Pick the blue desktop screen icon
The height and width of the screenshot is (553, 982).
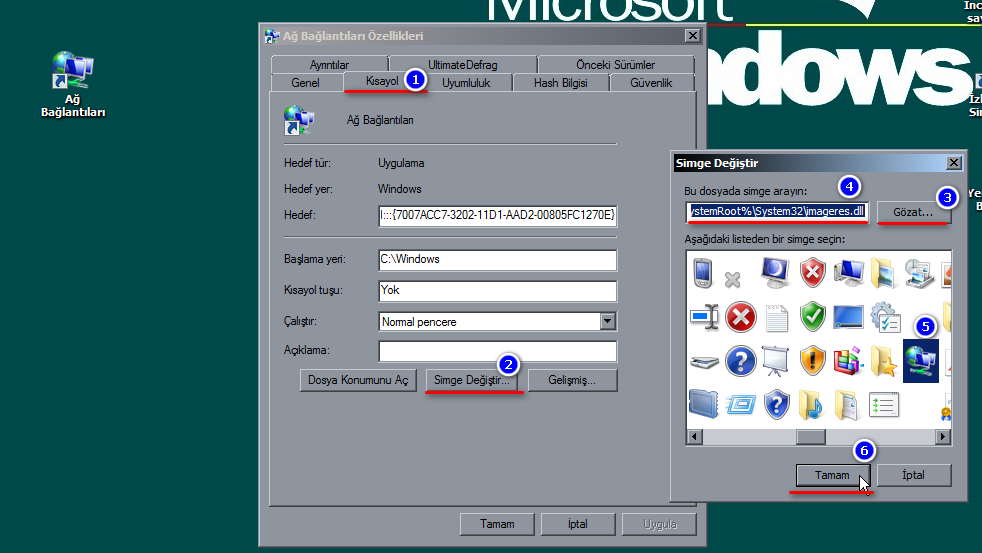point(849,317)
